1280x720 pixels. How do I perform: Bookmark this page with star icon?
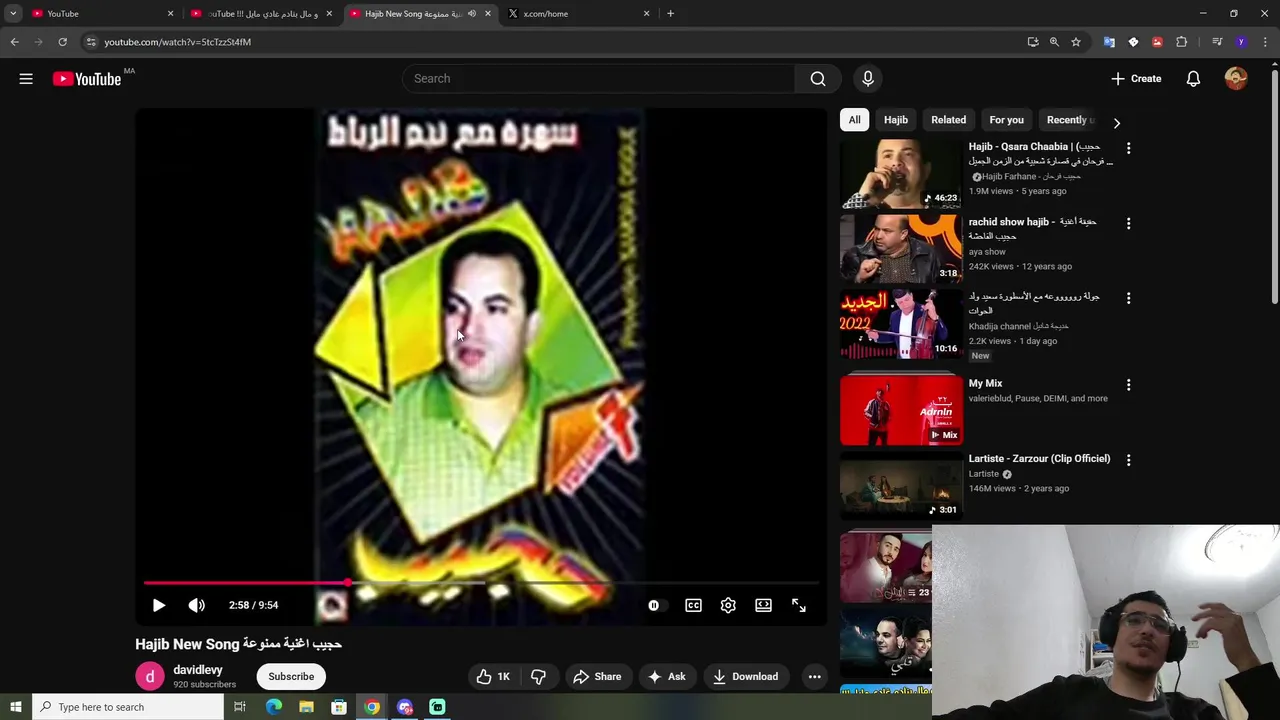tap(1076, 42)
